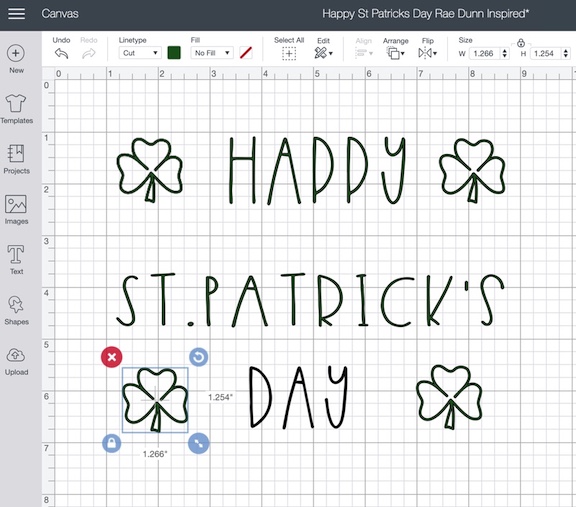Open the Arrange dropdown
This screenshot has width=576, height=507.
395,54
